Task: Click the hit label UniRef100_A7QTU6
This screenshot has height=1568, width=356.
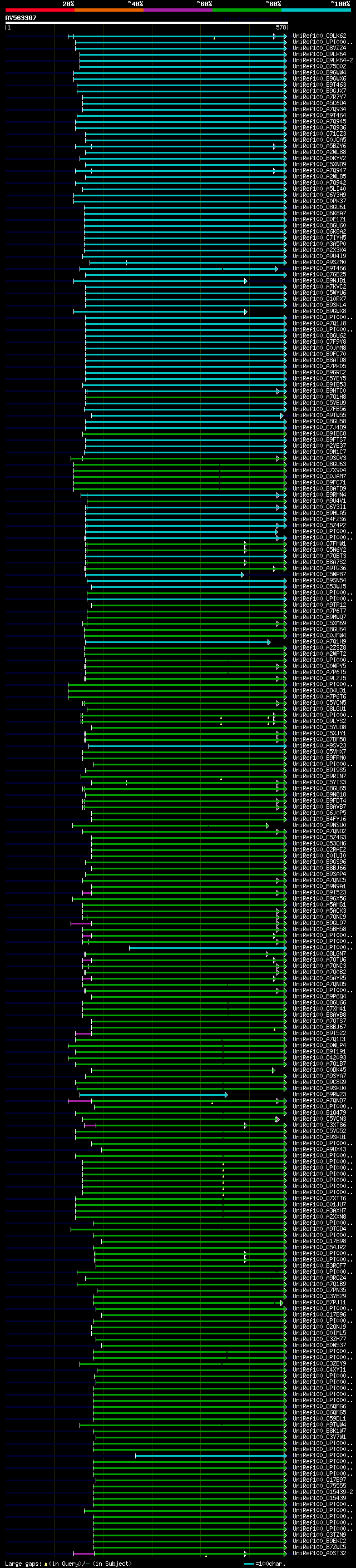Action: (319, 960)
